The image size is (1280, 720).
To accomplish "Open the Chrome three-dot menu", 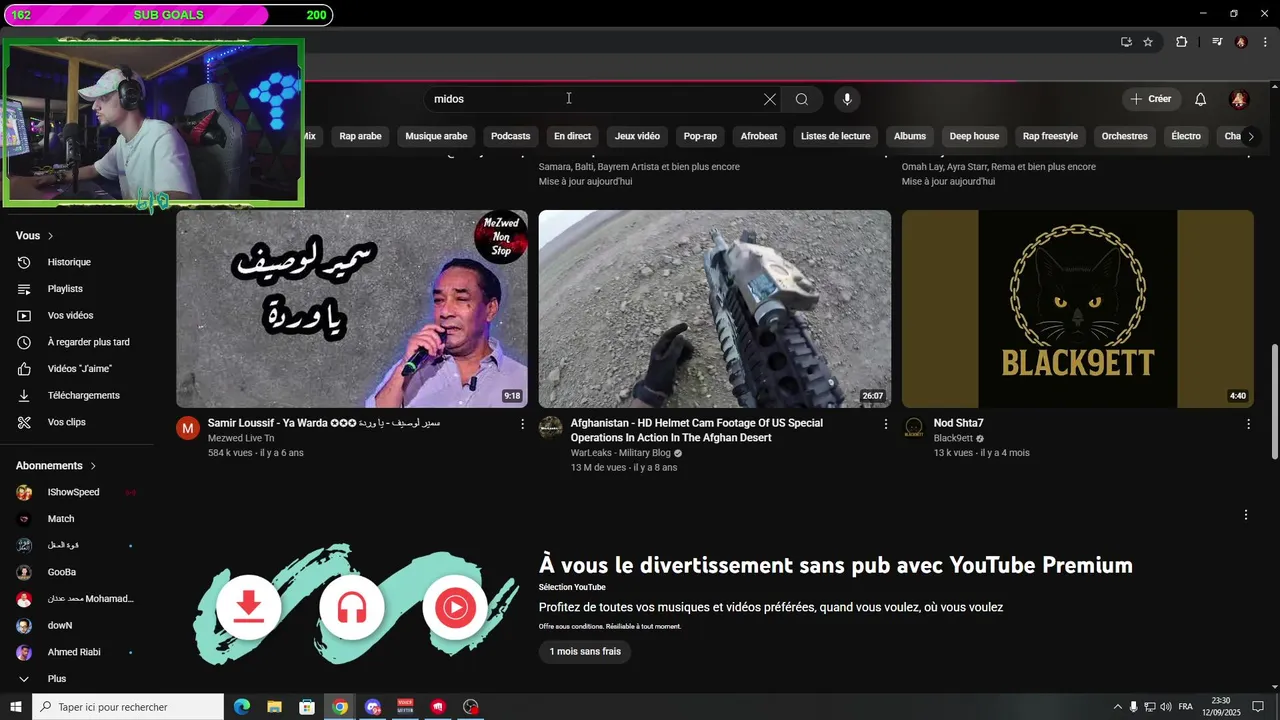I will coord(1265,42).
